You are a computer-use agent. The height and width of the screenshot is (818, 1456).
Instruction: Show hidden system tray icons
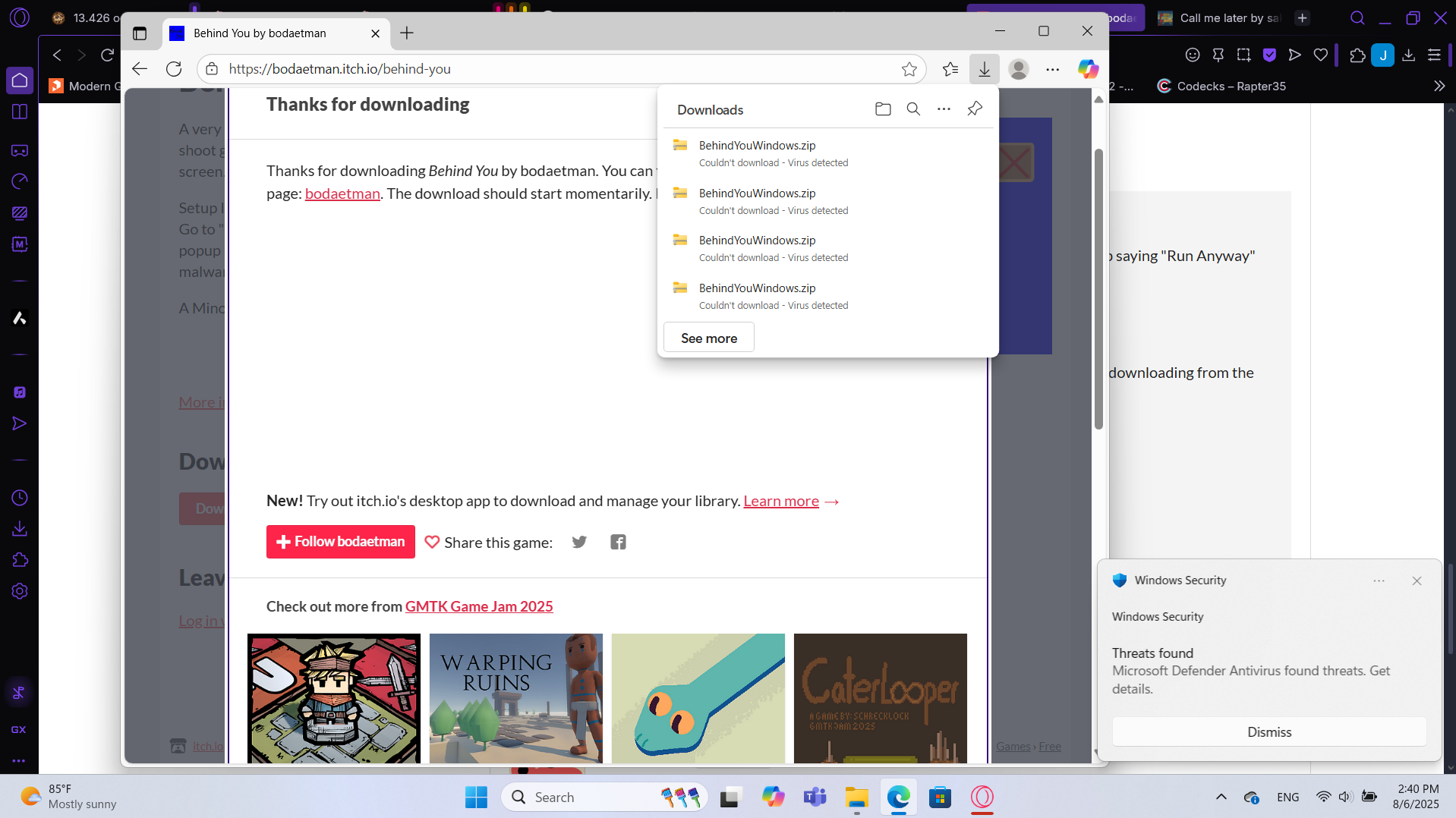[1221, 797]
